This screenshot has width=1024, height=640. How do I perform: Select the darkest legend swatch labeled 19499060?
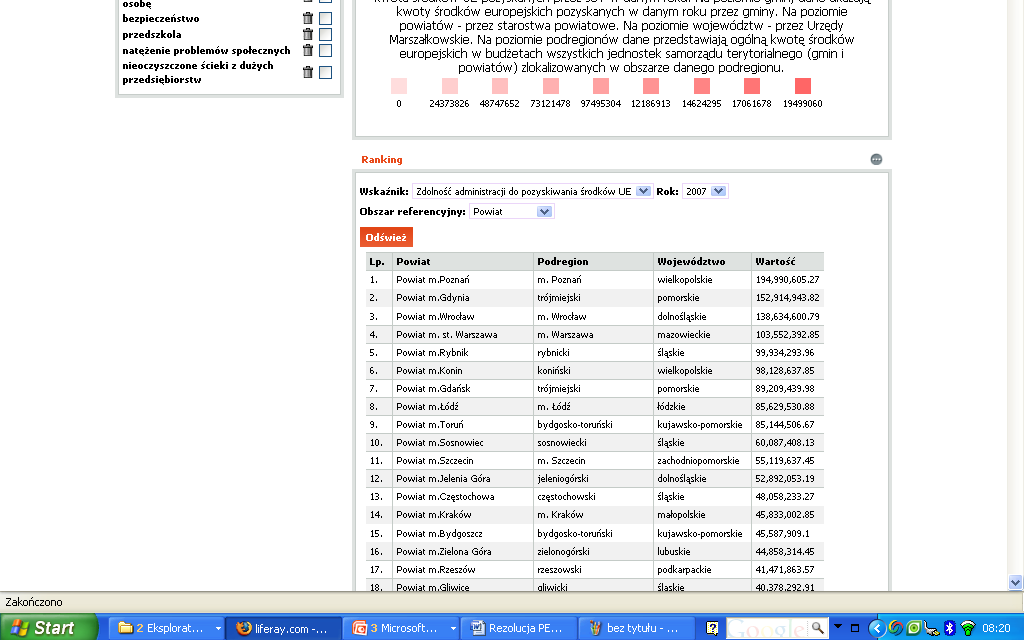[803, 86]
